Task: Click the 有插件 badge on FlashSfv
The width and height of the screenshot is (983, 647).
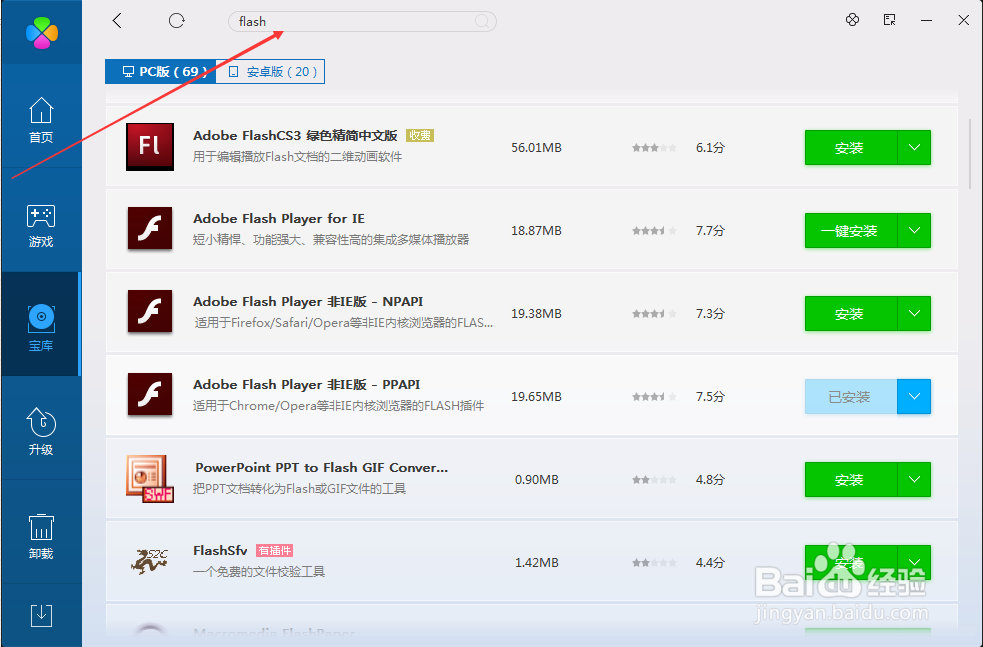Action: (x=275, y=550)
